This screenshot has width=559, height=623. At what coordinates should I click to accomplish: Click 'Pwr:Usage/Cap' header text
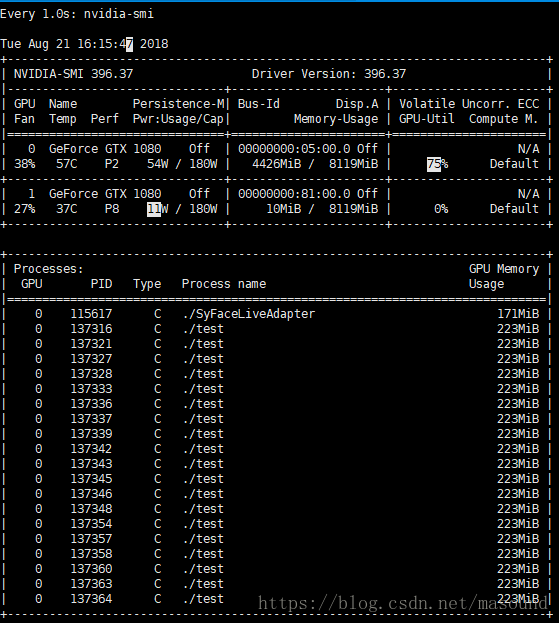[178, 119]
